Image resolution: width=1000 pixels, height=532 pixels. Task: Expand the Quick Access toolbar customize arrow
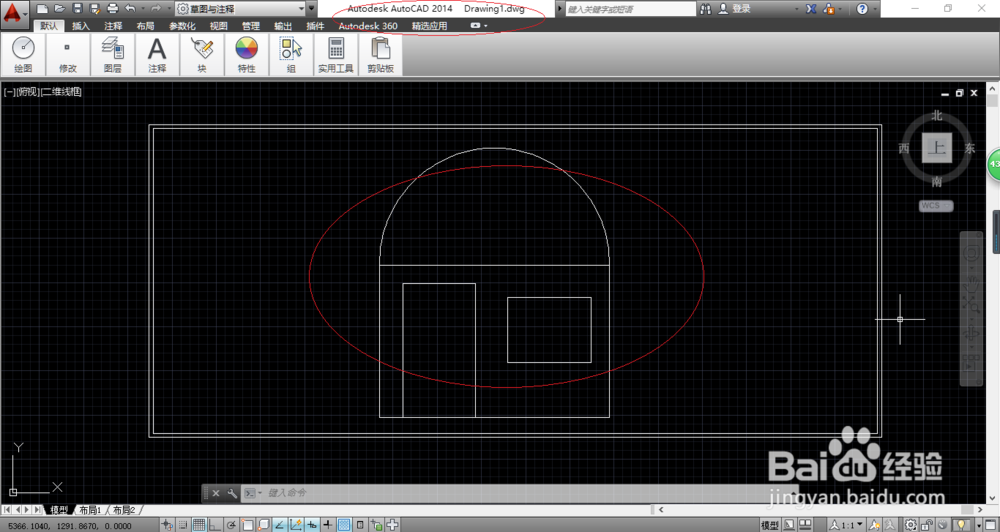click(x=311, y=9)
